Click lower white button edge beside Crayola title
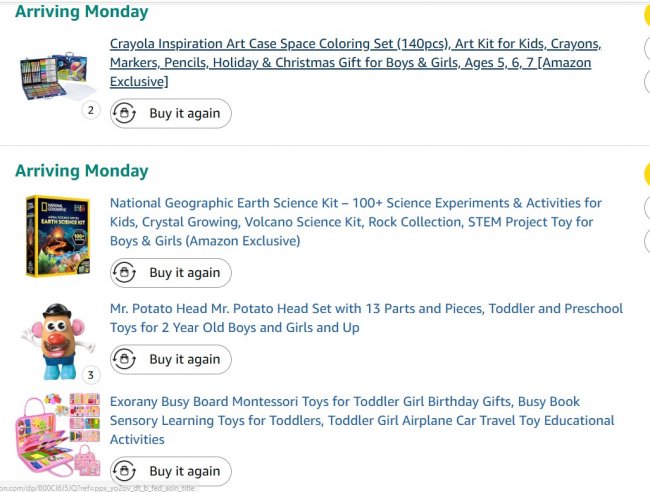This screenshot has height=492, width=650. coord(646,81)
